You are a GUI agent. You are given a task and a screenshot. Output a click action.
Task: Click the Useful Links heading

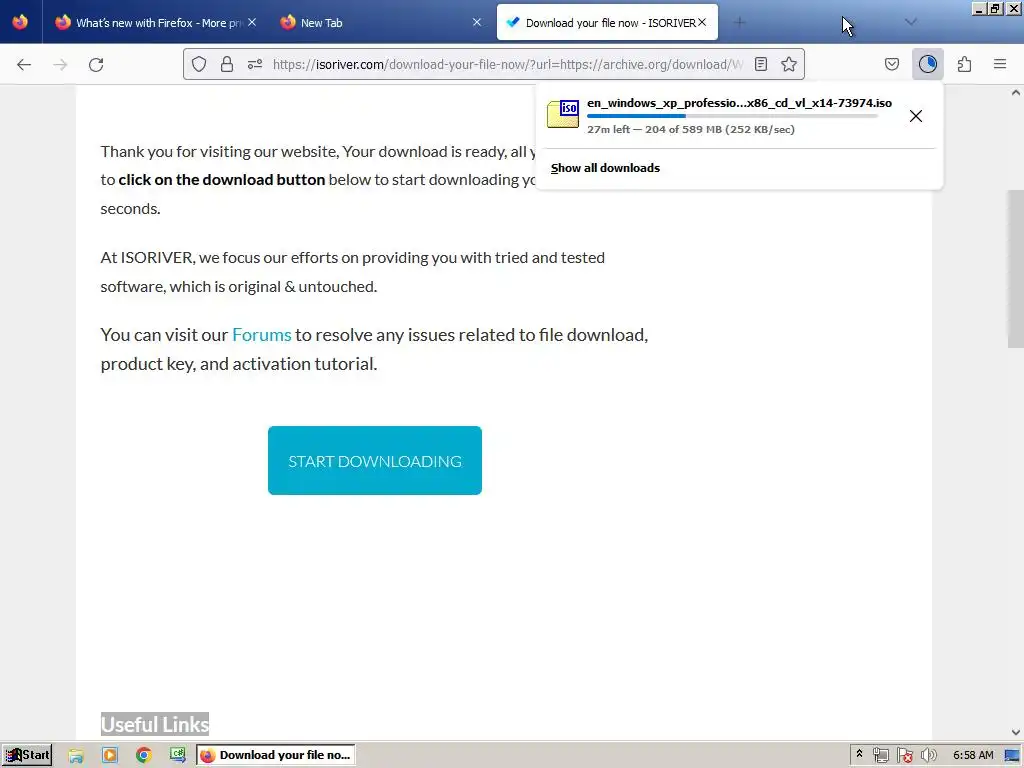pos(155,724)
